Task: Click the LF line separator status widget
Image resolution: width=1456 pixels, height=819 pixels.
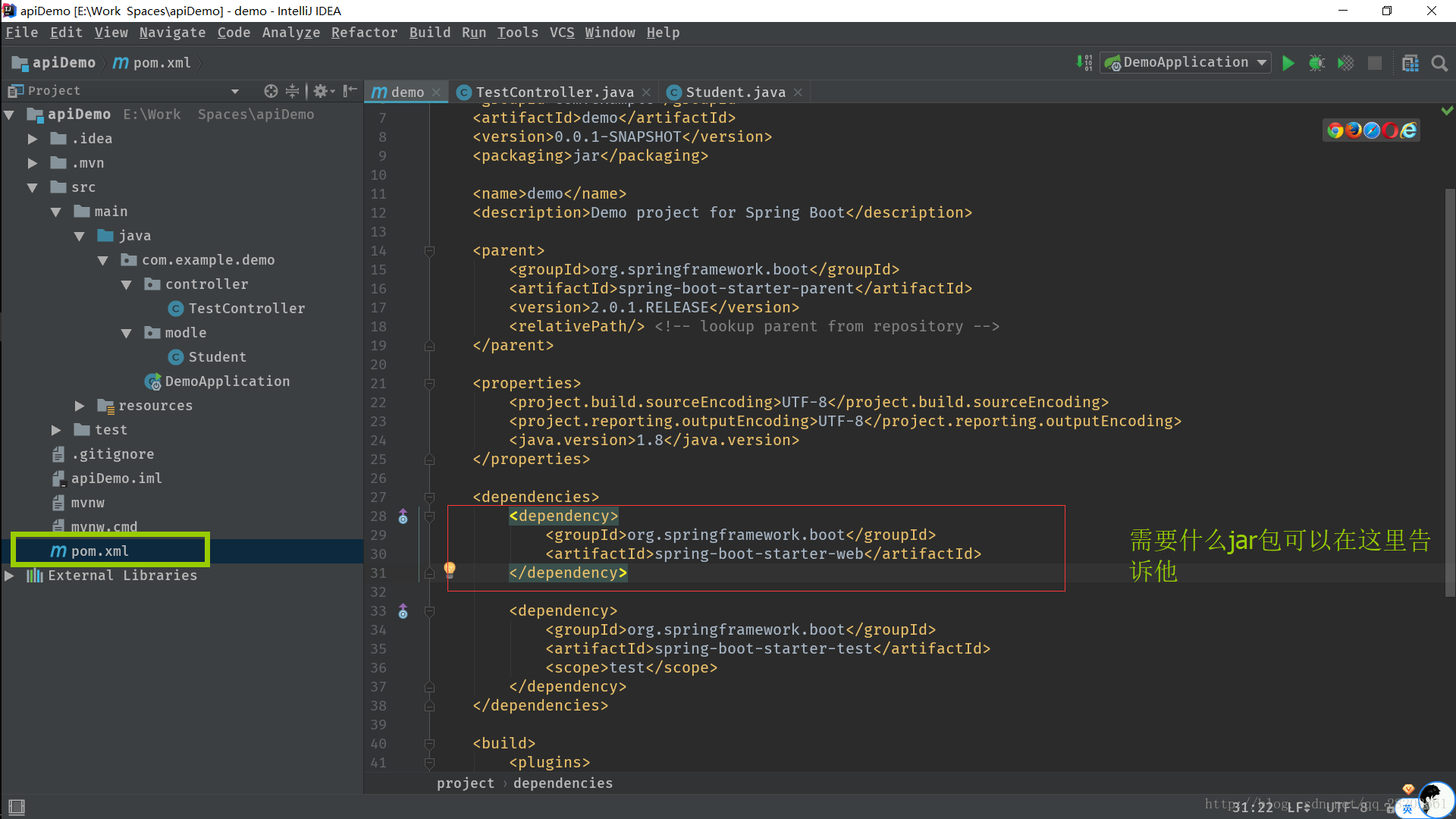Action: pyautogui.click(x=1298, y=807)
